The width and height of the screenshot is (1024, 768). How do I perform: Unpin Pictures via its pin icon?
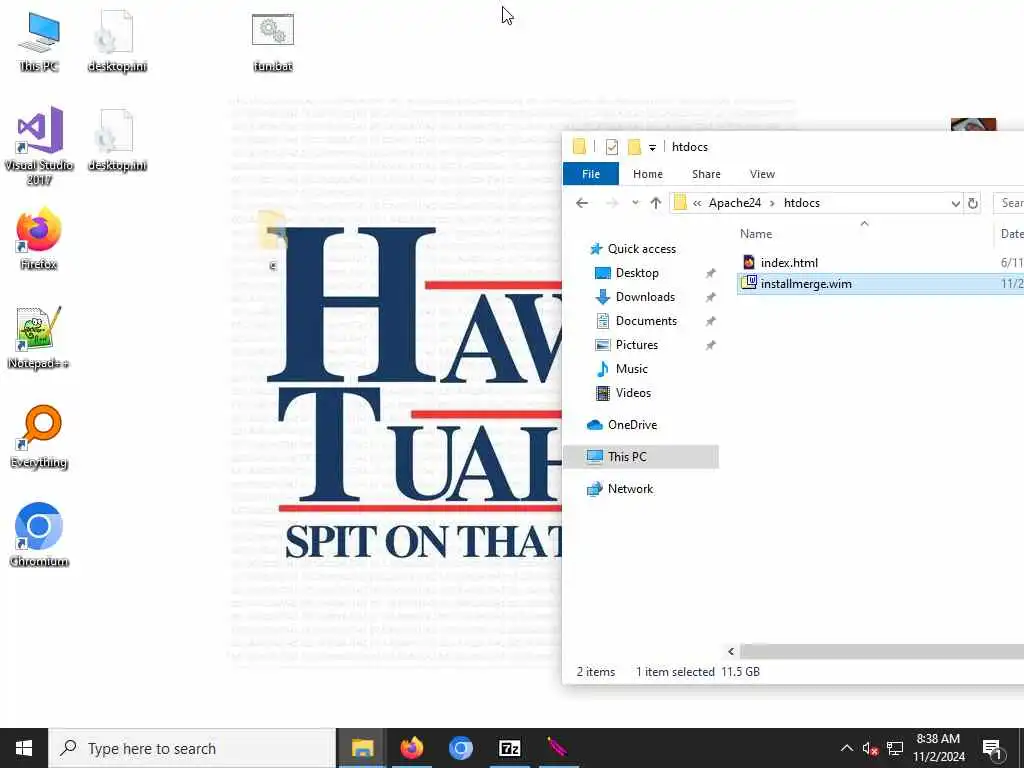[710, 345]
